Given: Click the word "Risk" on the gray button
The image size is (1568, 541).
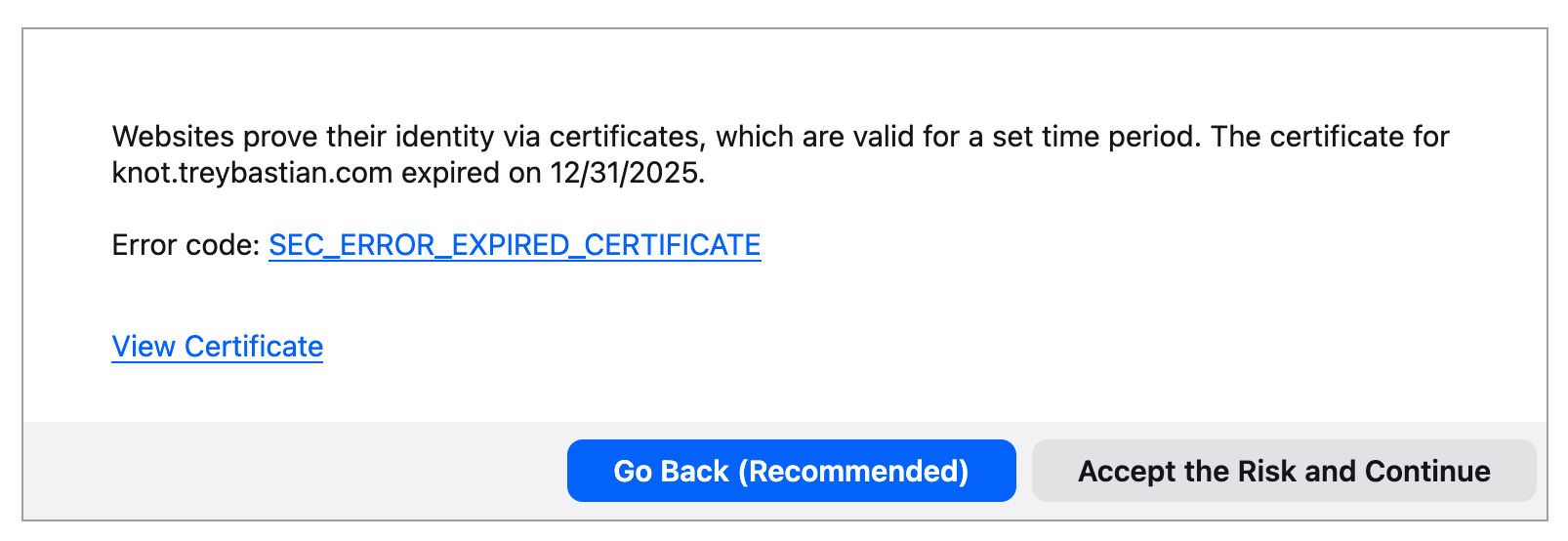Looking at the screenshot, I should pyautogui.click(x=1266, y=471).
